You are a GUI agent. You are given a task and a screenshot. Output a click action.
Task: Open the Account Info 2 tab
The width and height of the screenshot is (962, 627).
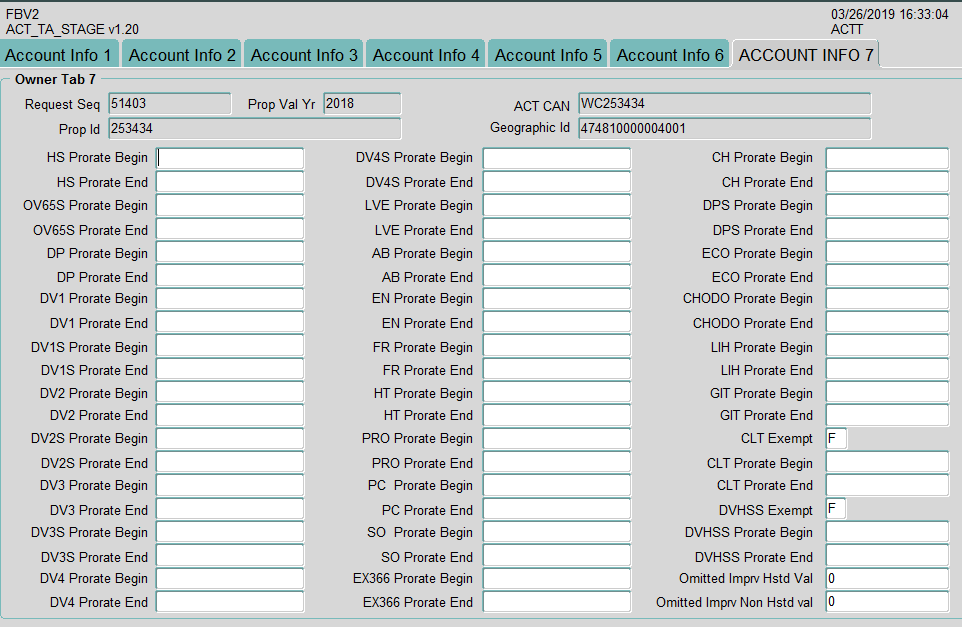click(182, 55)
